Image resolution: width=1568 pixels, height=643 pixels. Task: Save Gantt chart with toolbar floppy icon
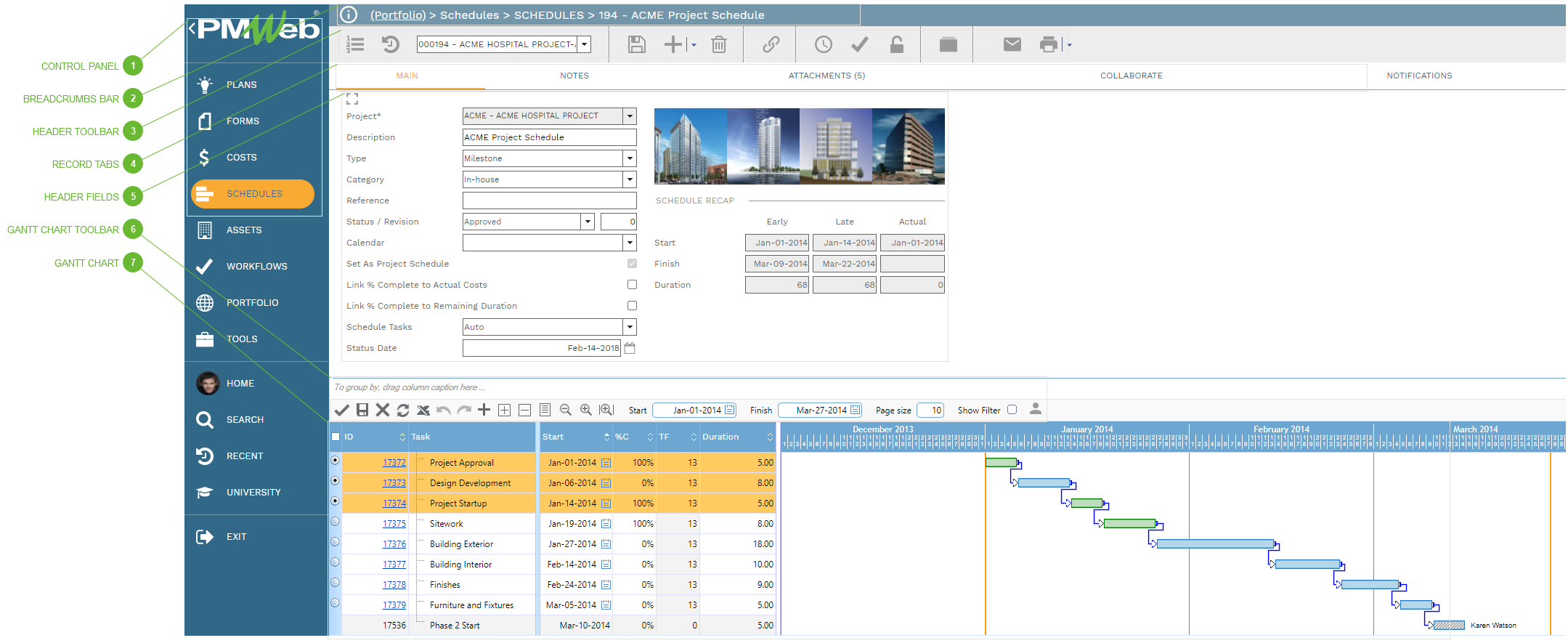pyautogui.click(x=362, y=410)
